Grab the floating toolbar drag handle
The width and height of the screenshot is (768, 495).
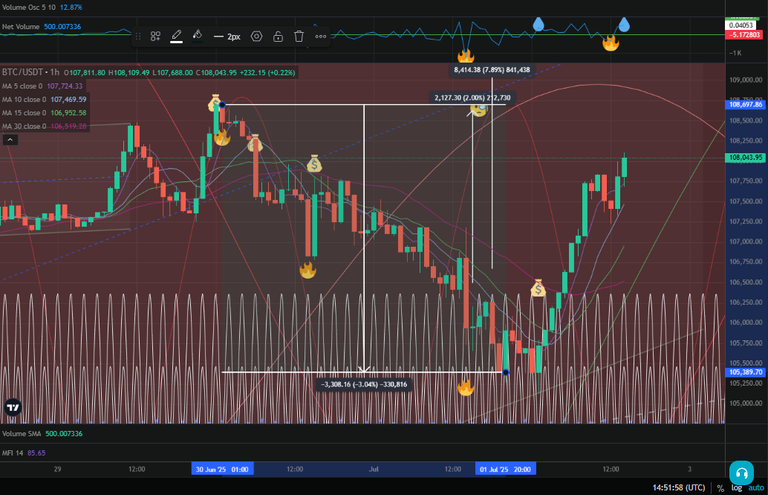click(138, 36)
